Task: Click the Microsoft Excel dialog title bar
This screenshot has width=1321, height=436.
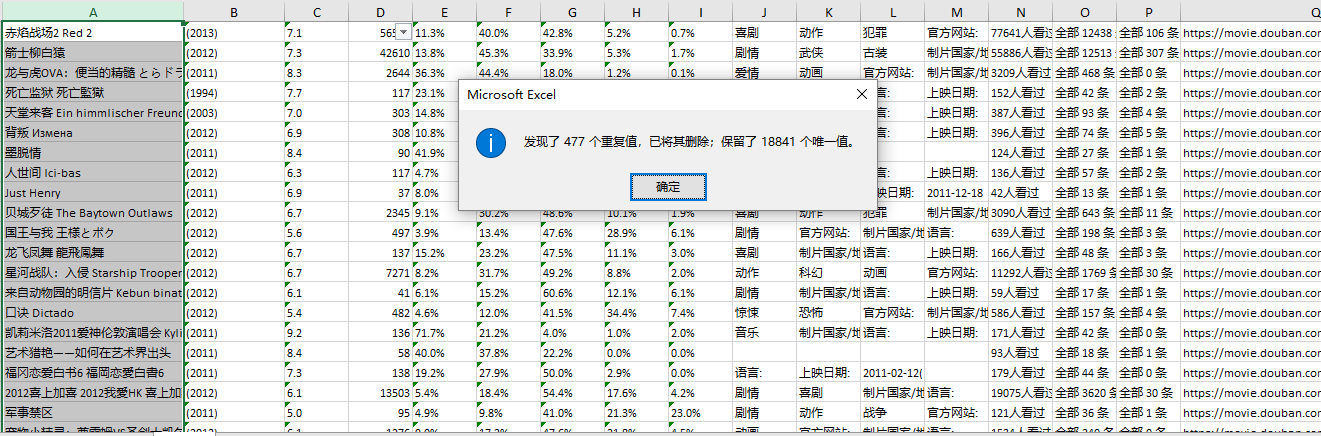Action: [x=650, y=94]
